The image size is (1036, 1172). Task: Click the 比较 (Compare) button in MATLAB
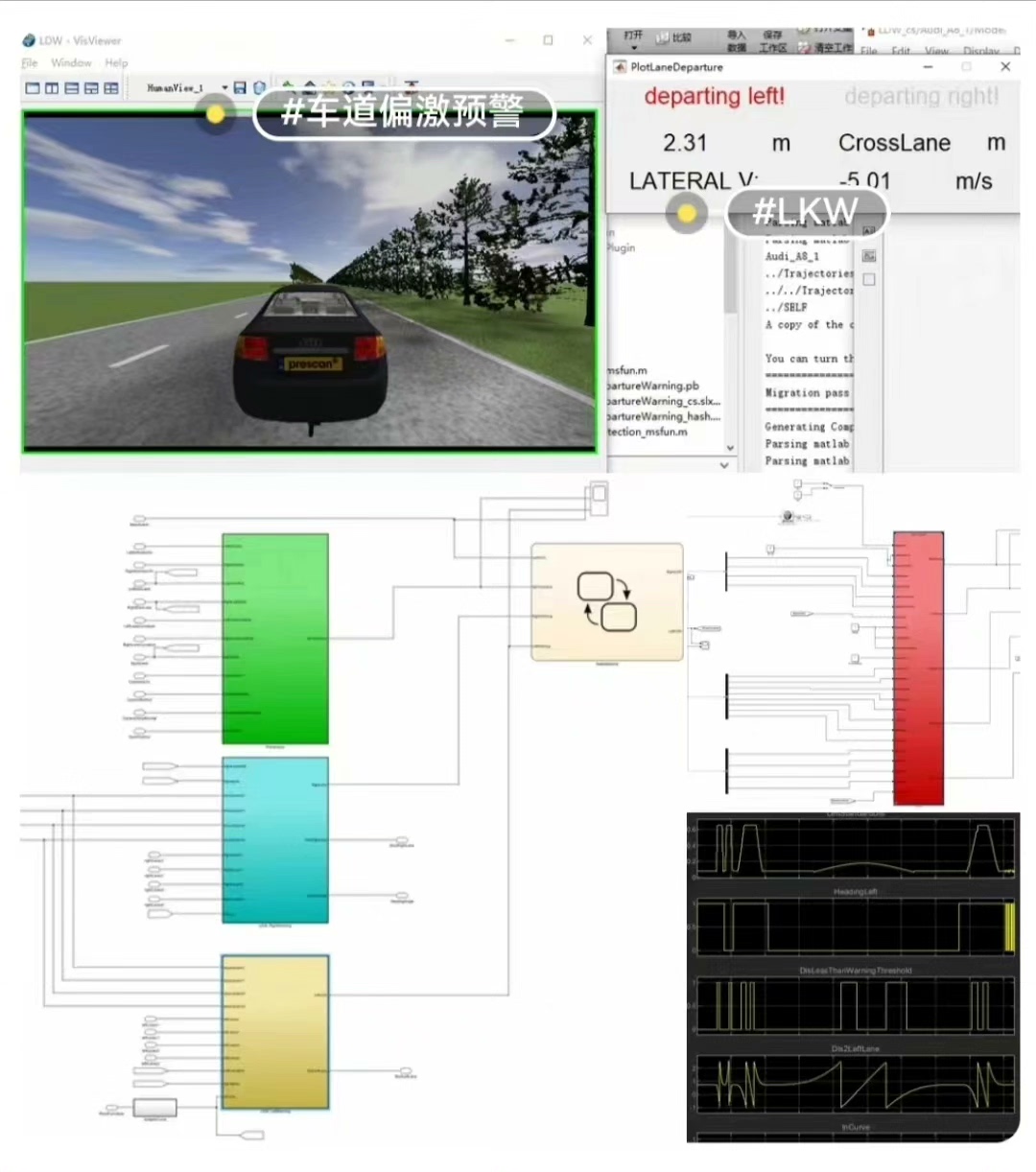tap(674, 37)
